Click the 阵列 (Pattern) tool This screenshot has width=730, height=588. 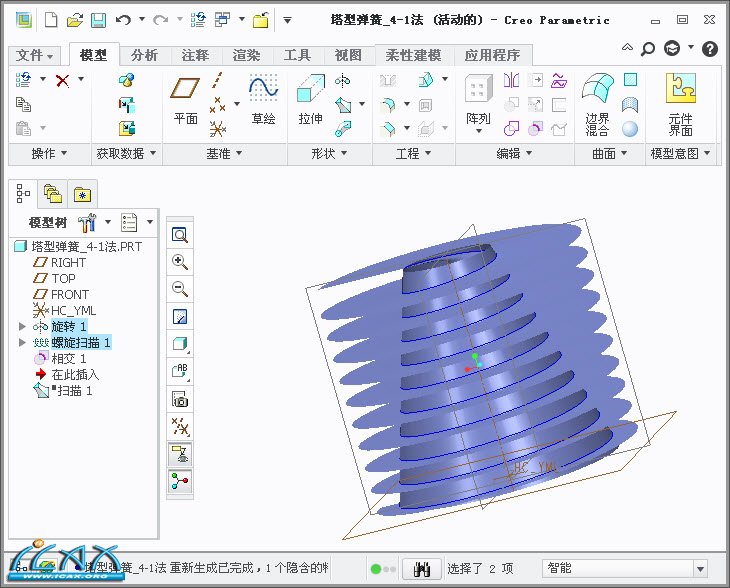point(478,101)
